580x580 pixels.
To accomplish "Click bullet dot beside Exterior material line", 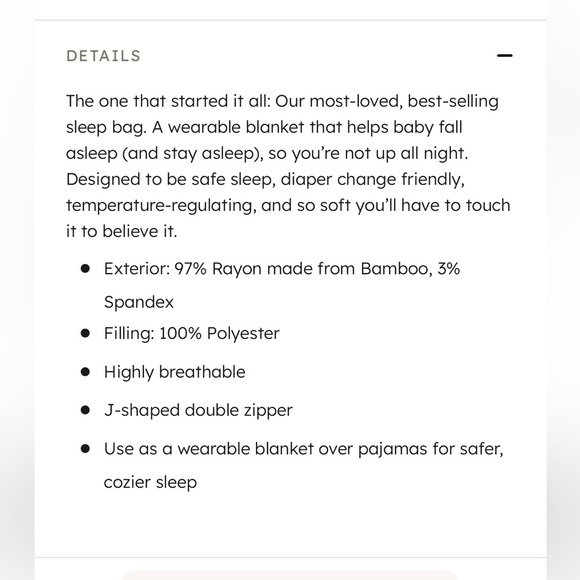I will (x=85, y=269).
